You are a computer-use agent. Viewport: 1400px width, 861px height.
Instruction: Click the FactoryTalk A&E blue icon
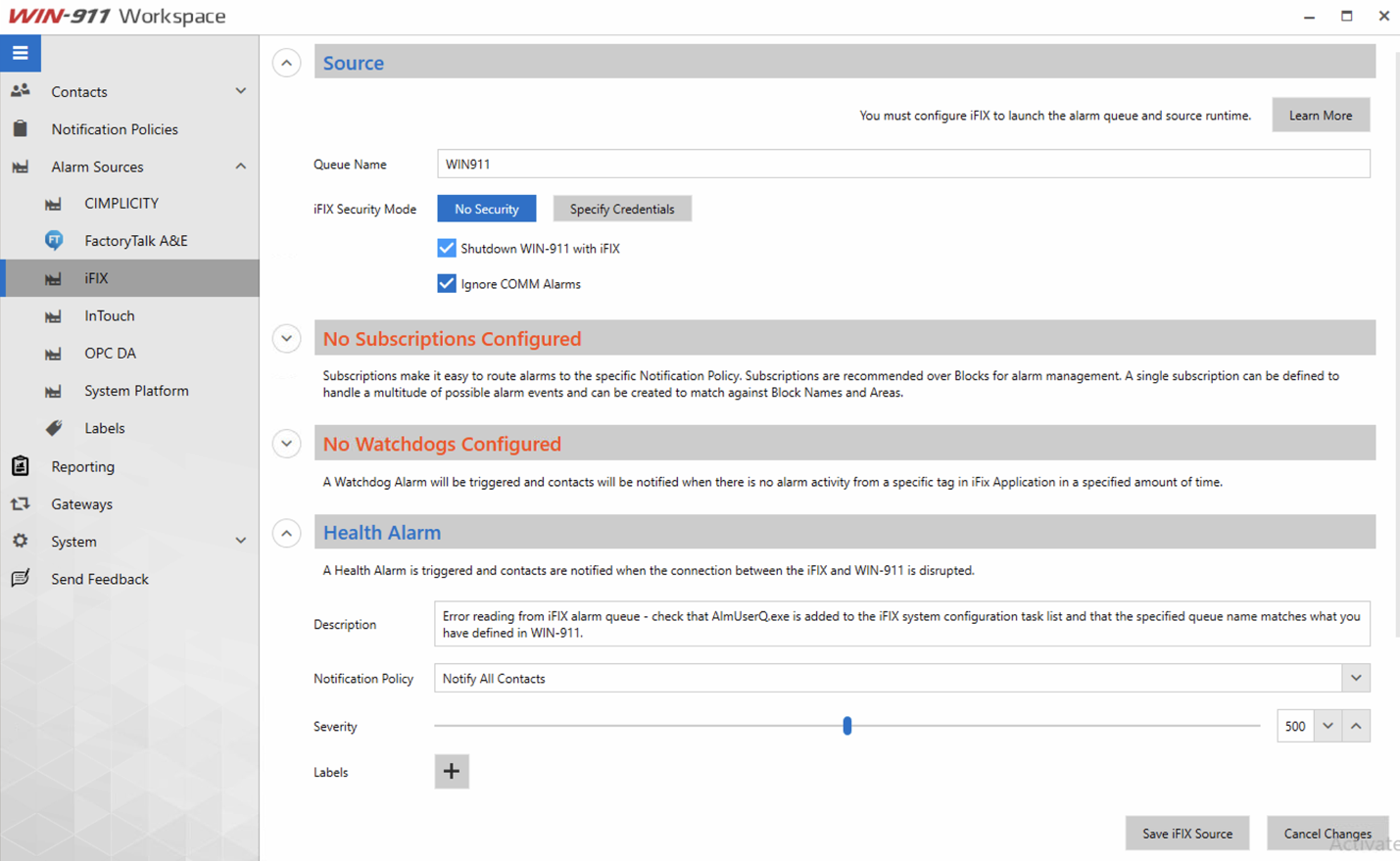point(54,240)
